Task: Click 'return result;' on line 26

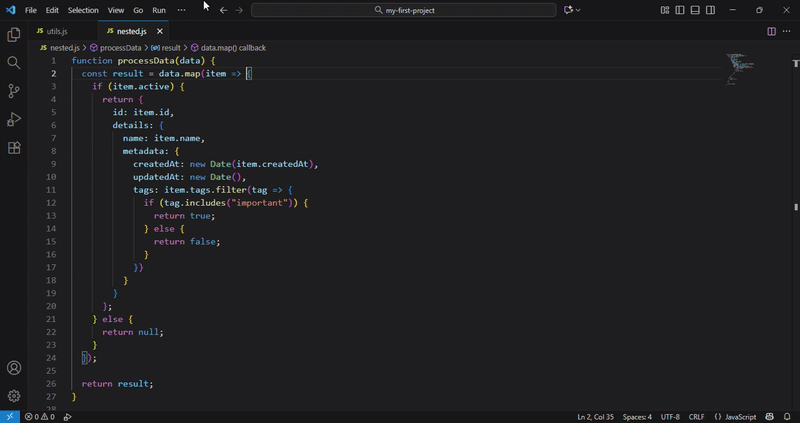Action: 117,384
